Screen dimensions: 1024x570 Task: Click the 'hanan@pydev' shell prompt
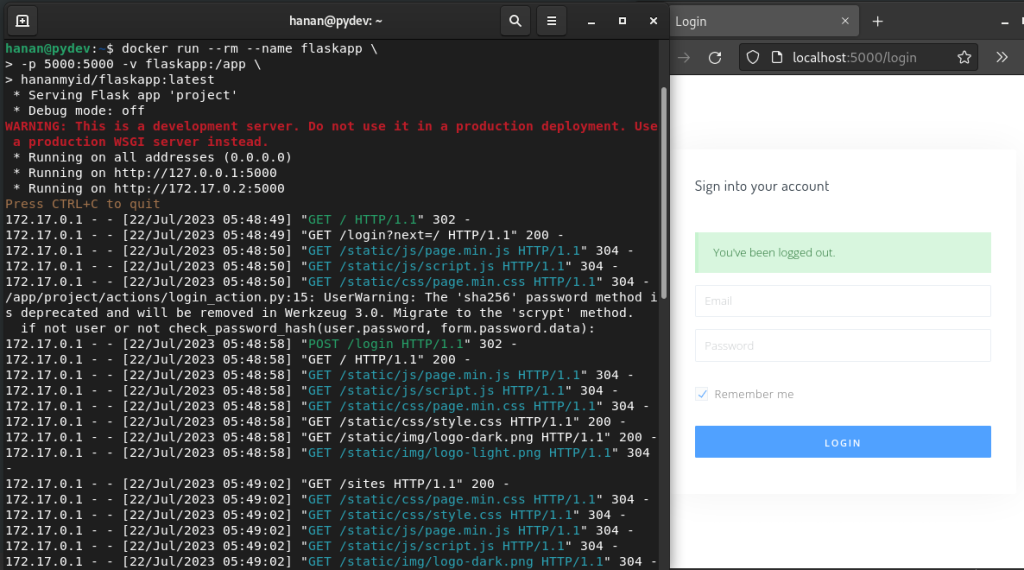[x=48, y=49]
